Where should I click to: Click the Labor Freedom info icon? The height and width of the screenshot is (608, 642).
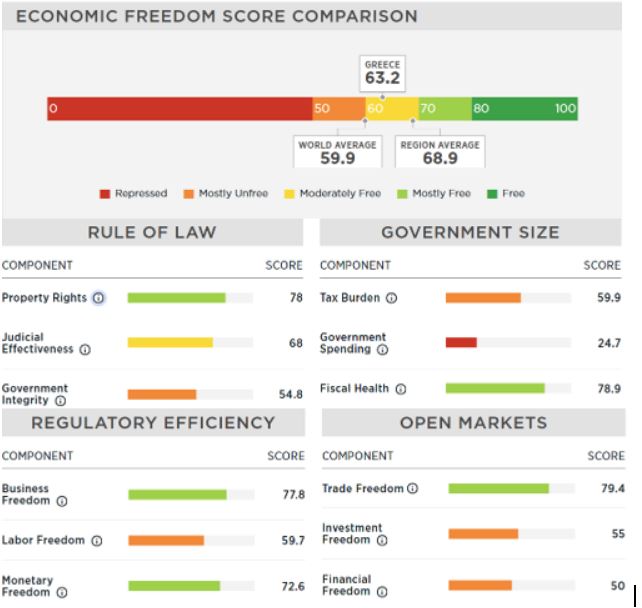pyautogui.click(x=97, y=541)
